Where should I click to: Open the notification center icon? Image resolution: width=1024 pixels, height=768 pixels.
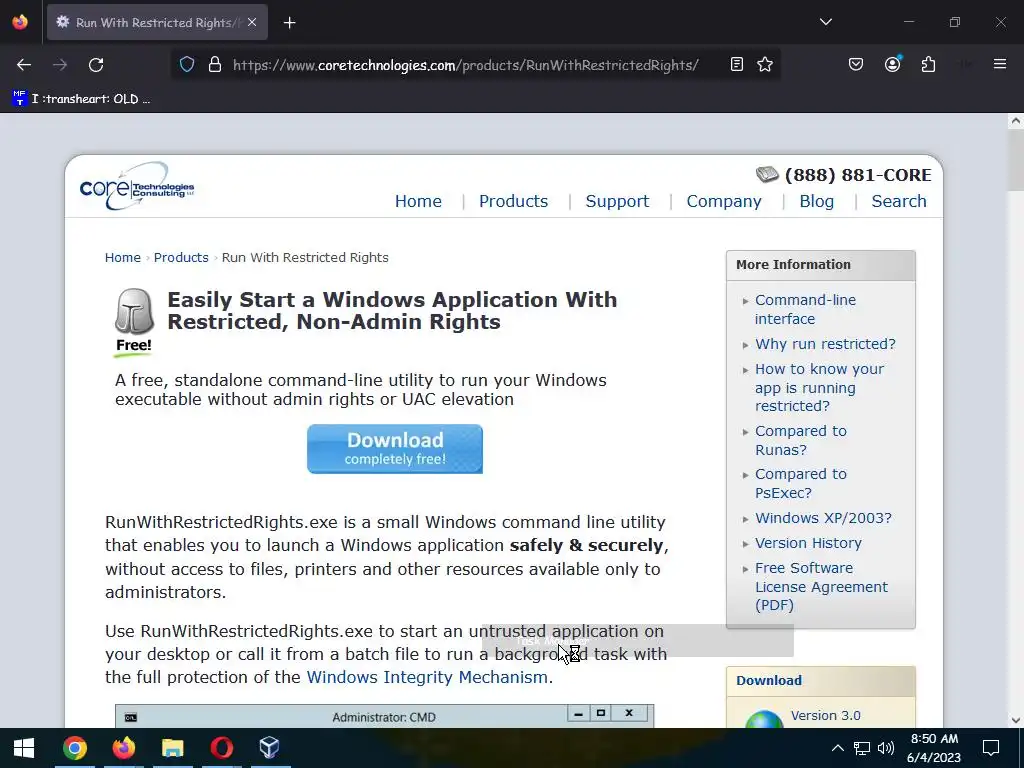point(991,748)
